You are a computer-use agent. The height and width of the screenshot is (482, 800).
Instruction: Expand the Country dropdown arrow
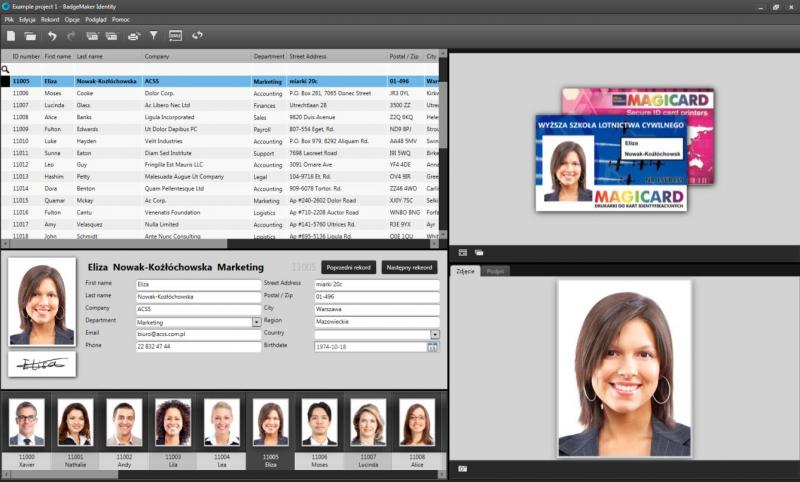[435, 335]
